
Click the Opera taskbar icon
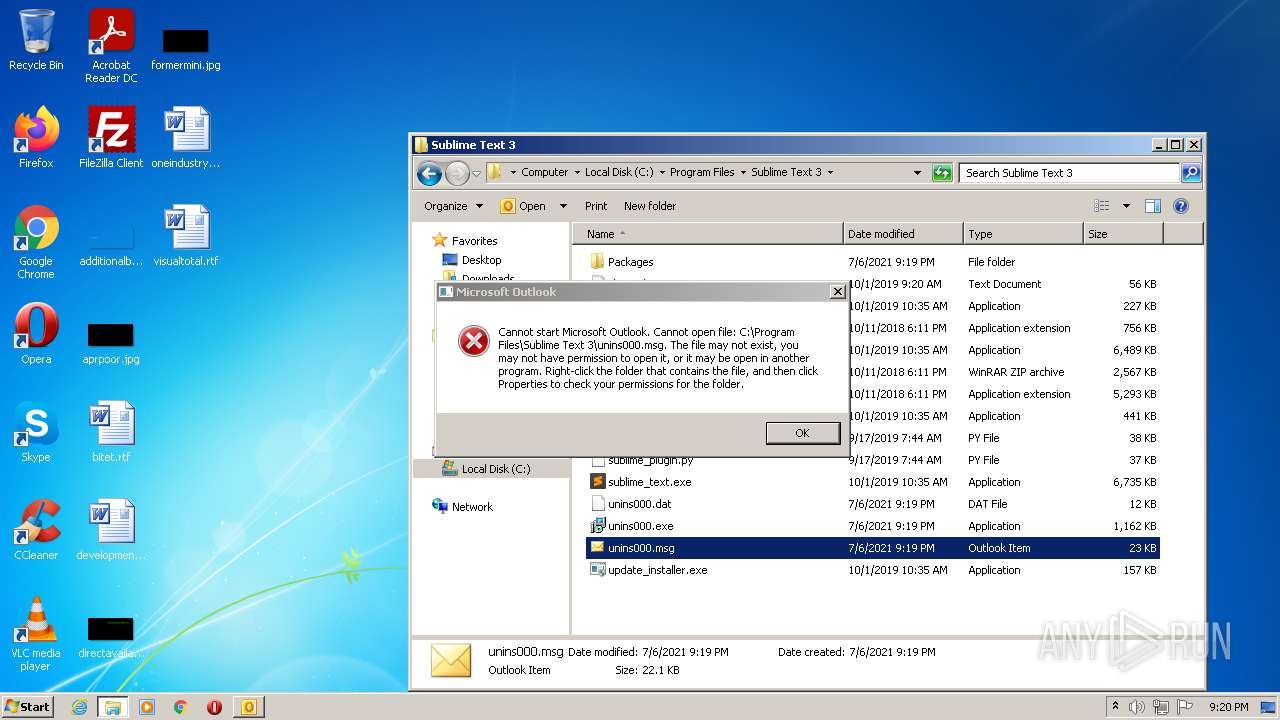214,707
